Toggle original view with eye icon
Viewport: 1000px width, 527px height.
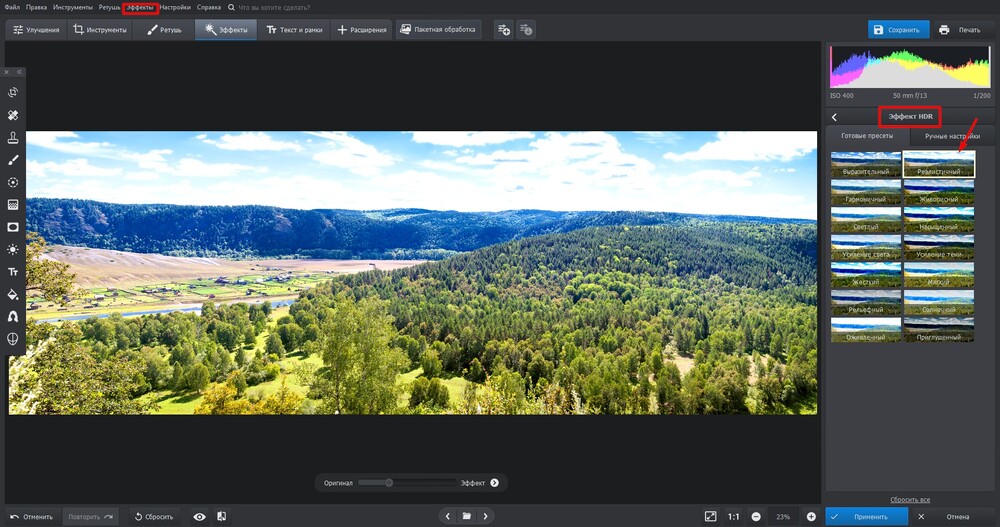(200, 517)
